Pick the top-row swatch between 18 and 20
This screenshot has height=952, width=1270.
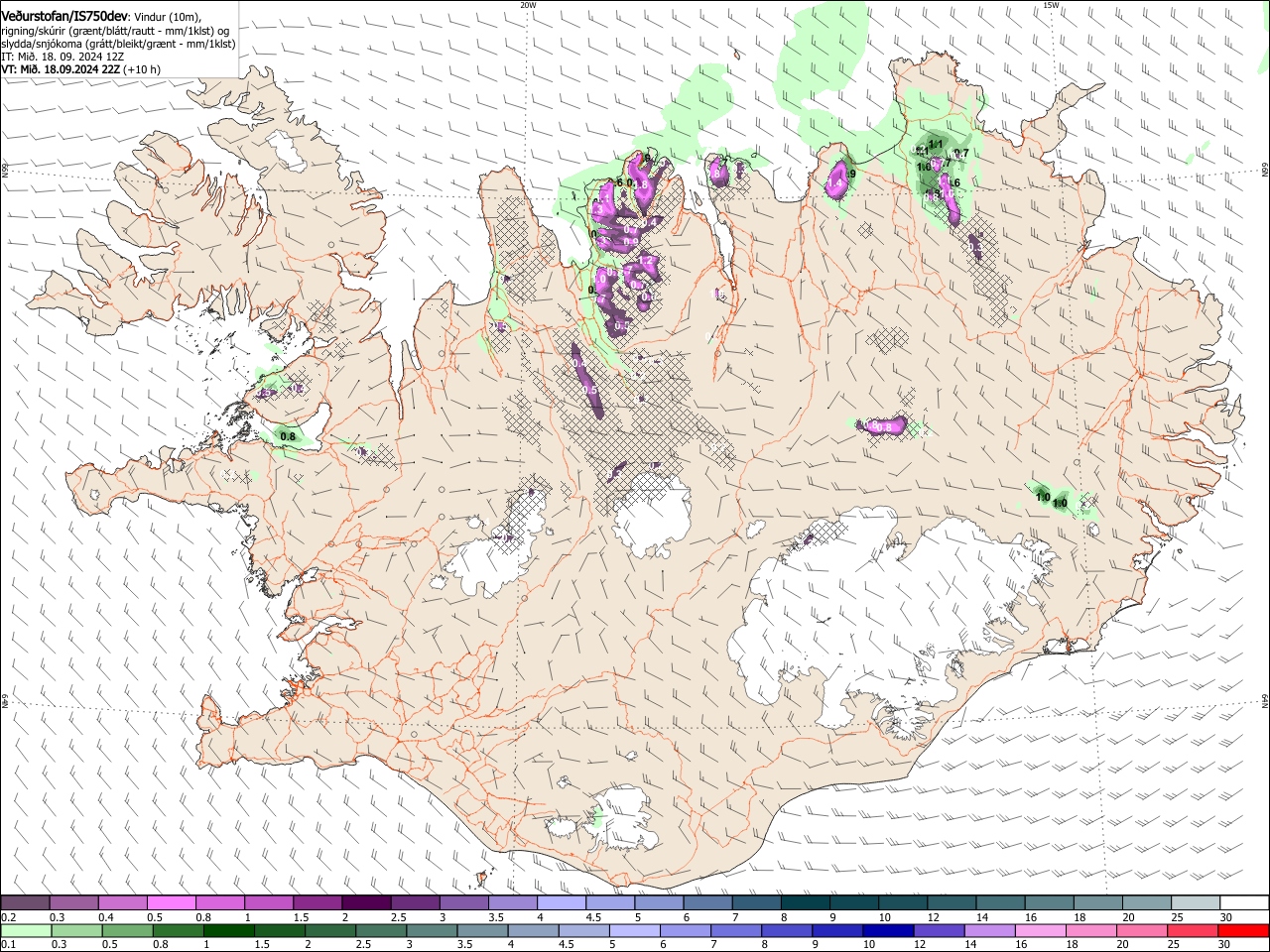pos(1097,903)
